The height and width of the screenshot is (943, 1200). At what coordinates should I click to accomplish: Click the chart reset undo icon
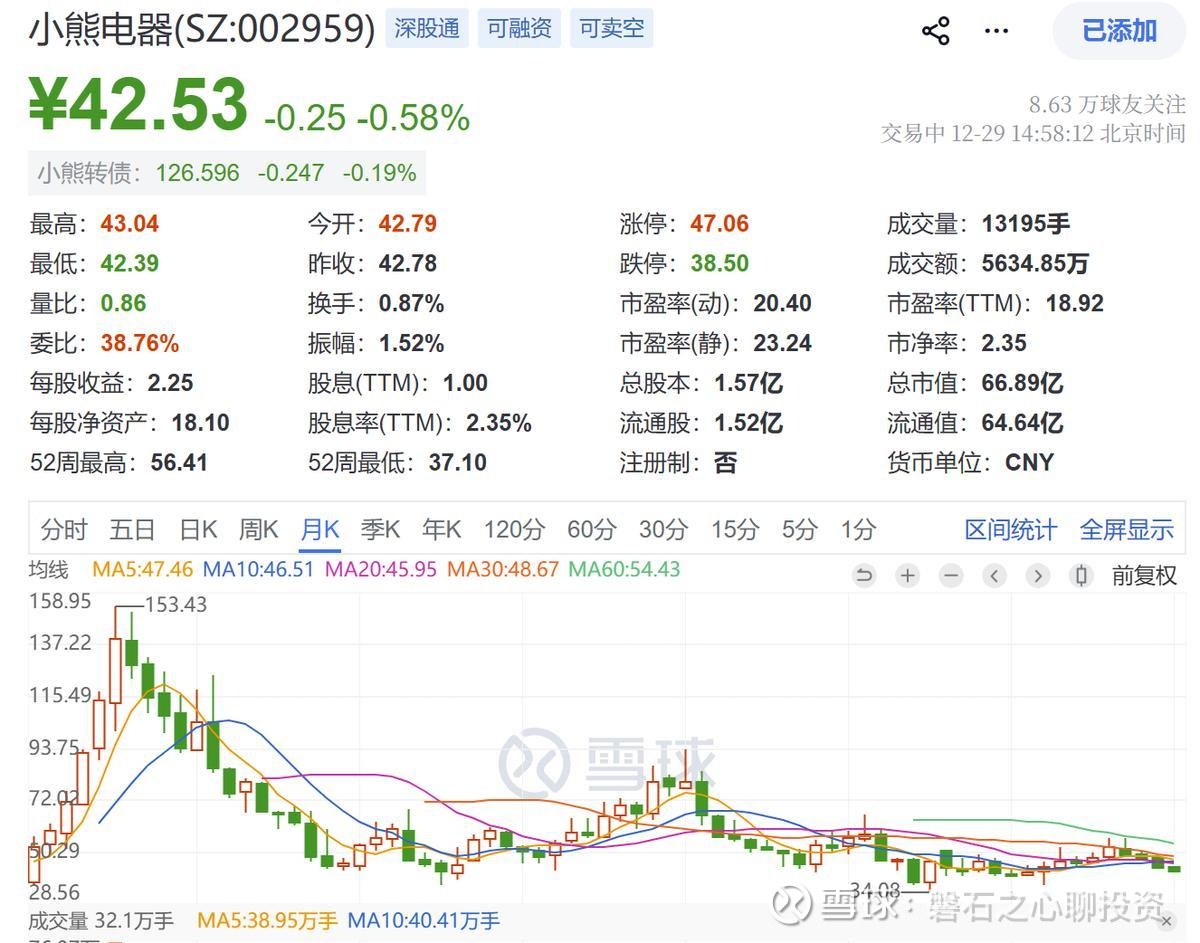coord(865,576)
